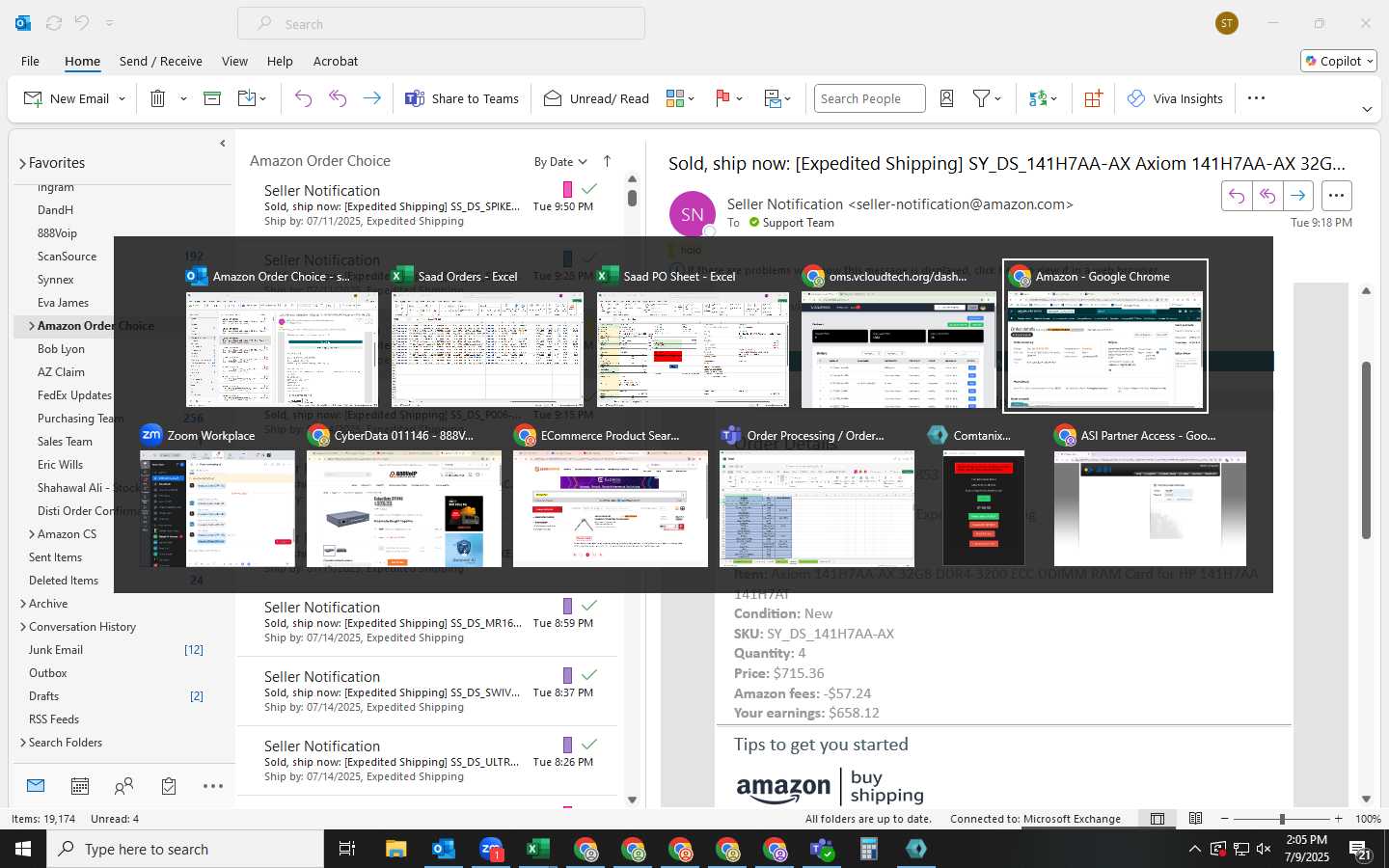1389x868 pixels.
Task: Click the Archive icon in ribbon
Action: 212,98
